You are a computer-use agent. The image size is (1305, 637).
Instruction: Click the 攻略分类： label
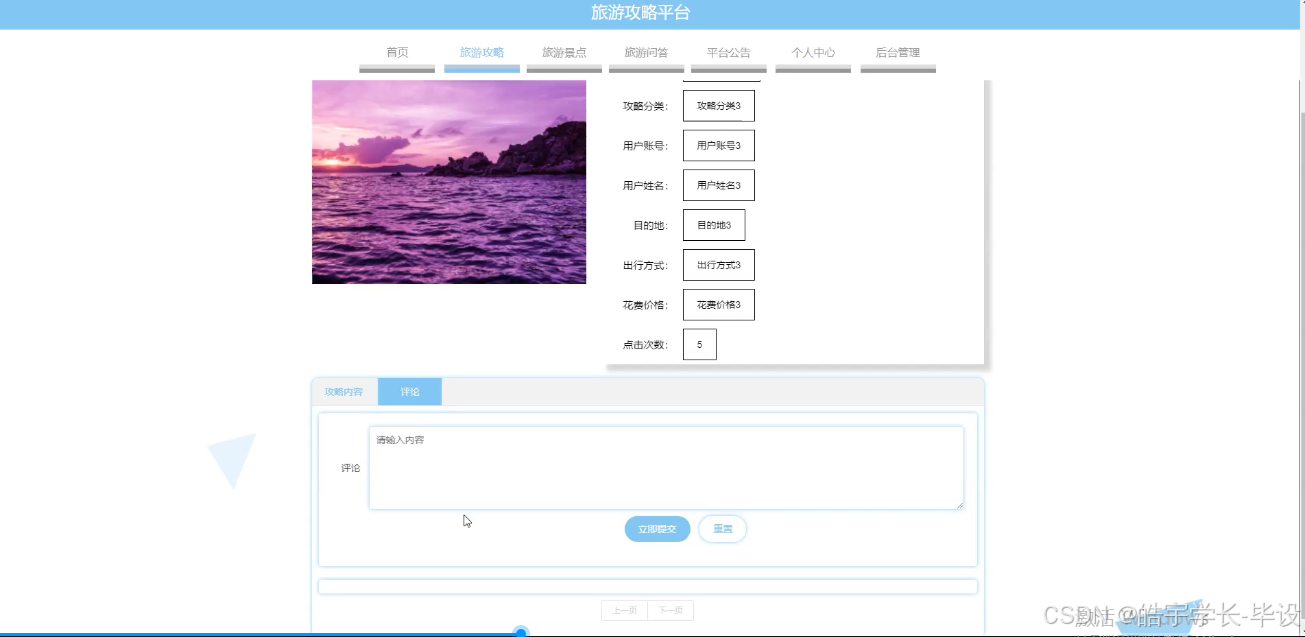click(645, 106)
